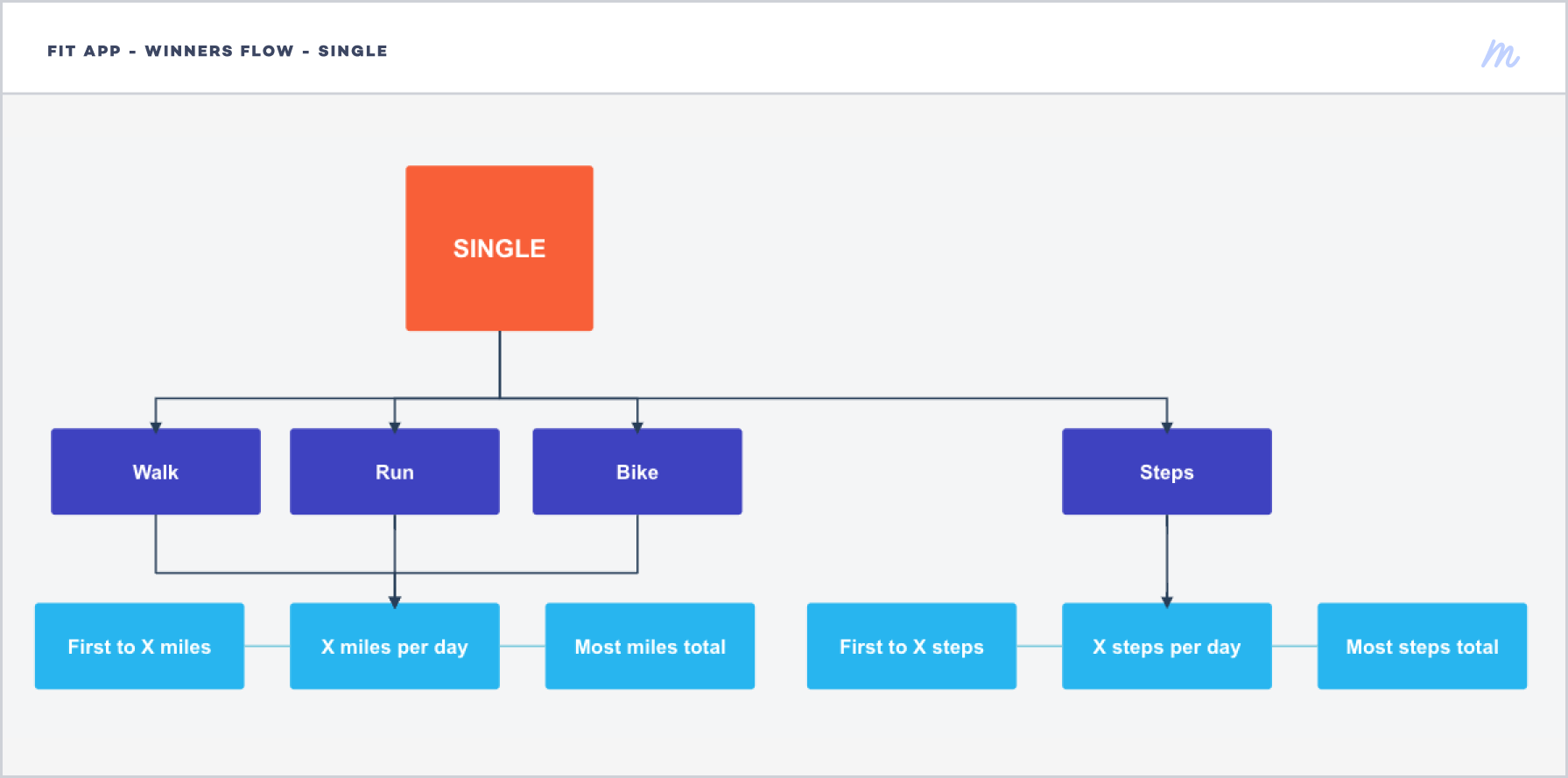Click the First to X miles box
This screenshot has width=1568, height=778.
[x=139, y=646]
